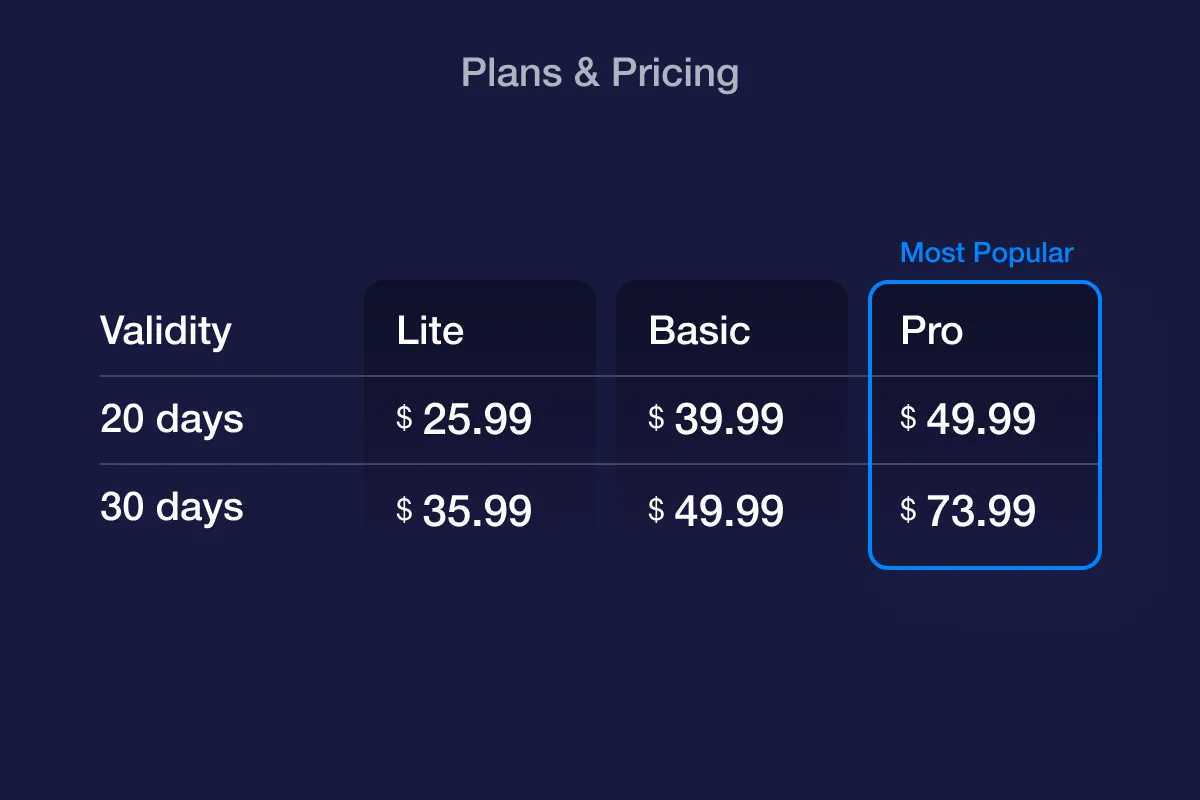
Task: Select the Lite plan header
Action: 430,331
